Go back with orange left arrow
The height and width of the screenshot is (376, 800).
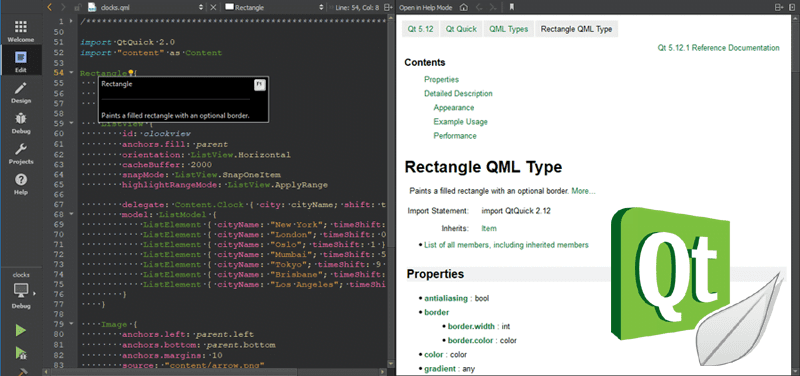(49, 7)
